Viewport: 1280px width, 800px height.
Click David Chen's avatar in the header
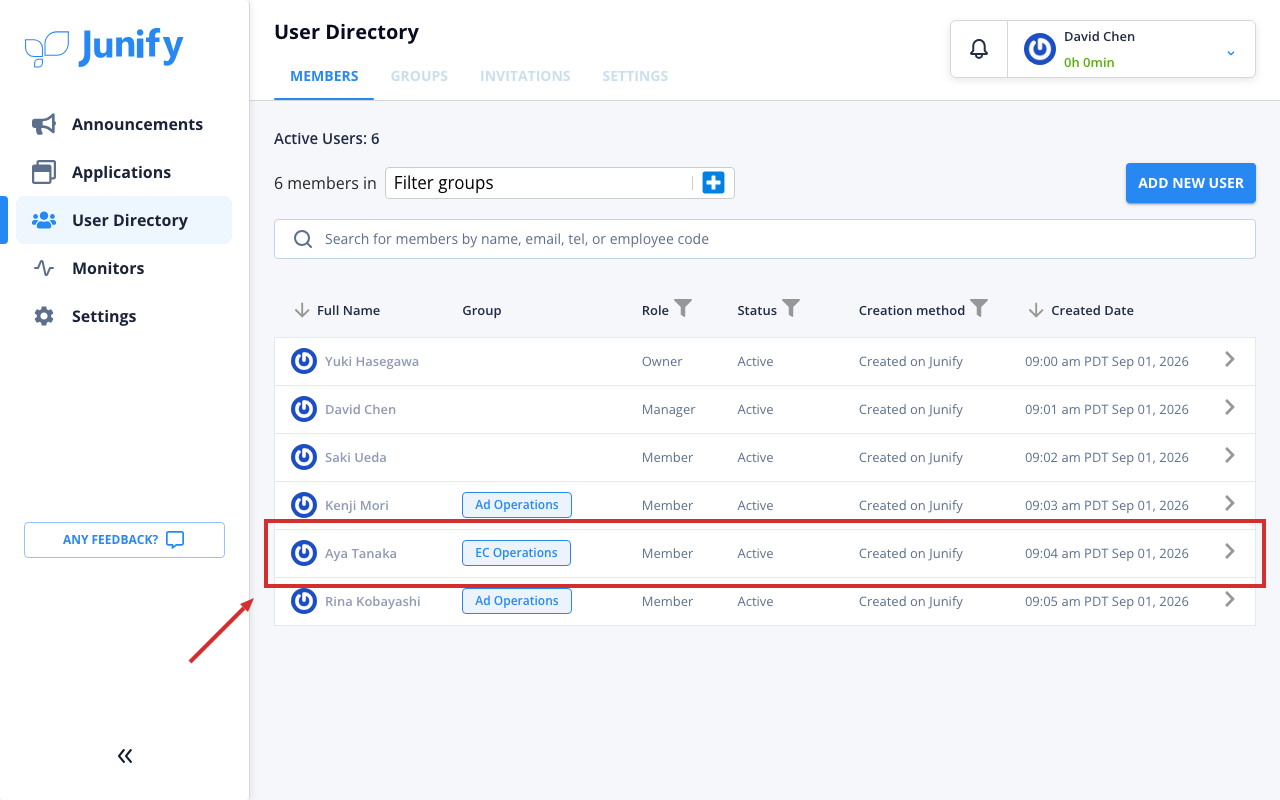coord(1040,49)
